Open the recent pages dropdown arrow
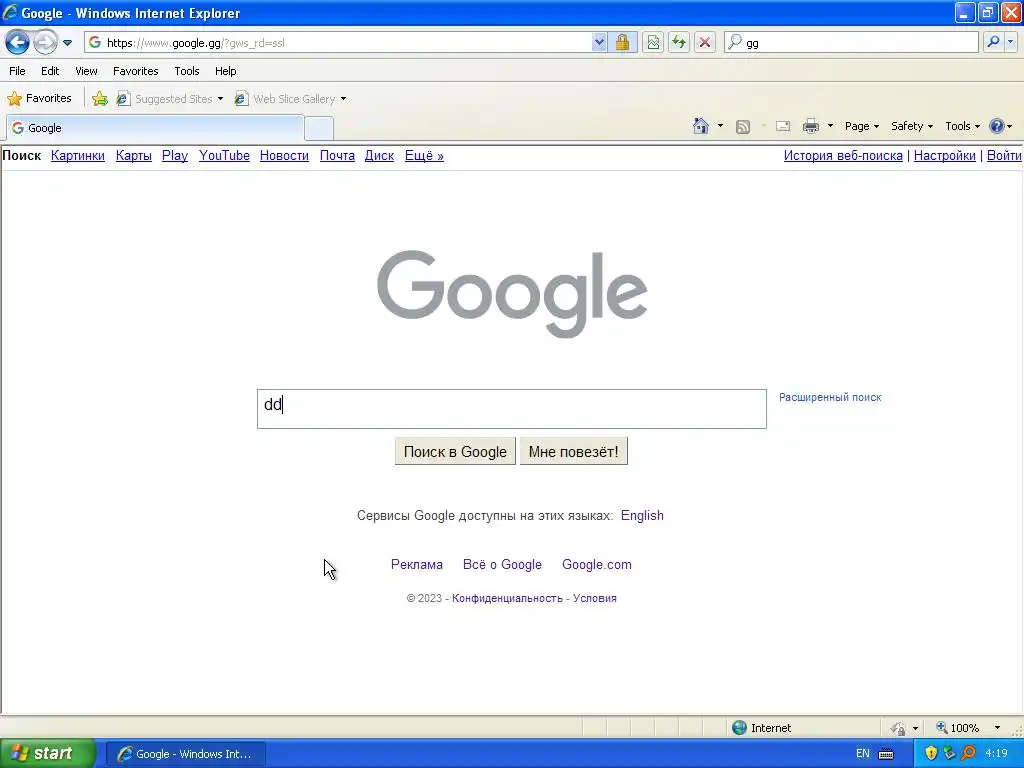The image size is (1024, 768). coord(67,43)
